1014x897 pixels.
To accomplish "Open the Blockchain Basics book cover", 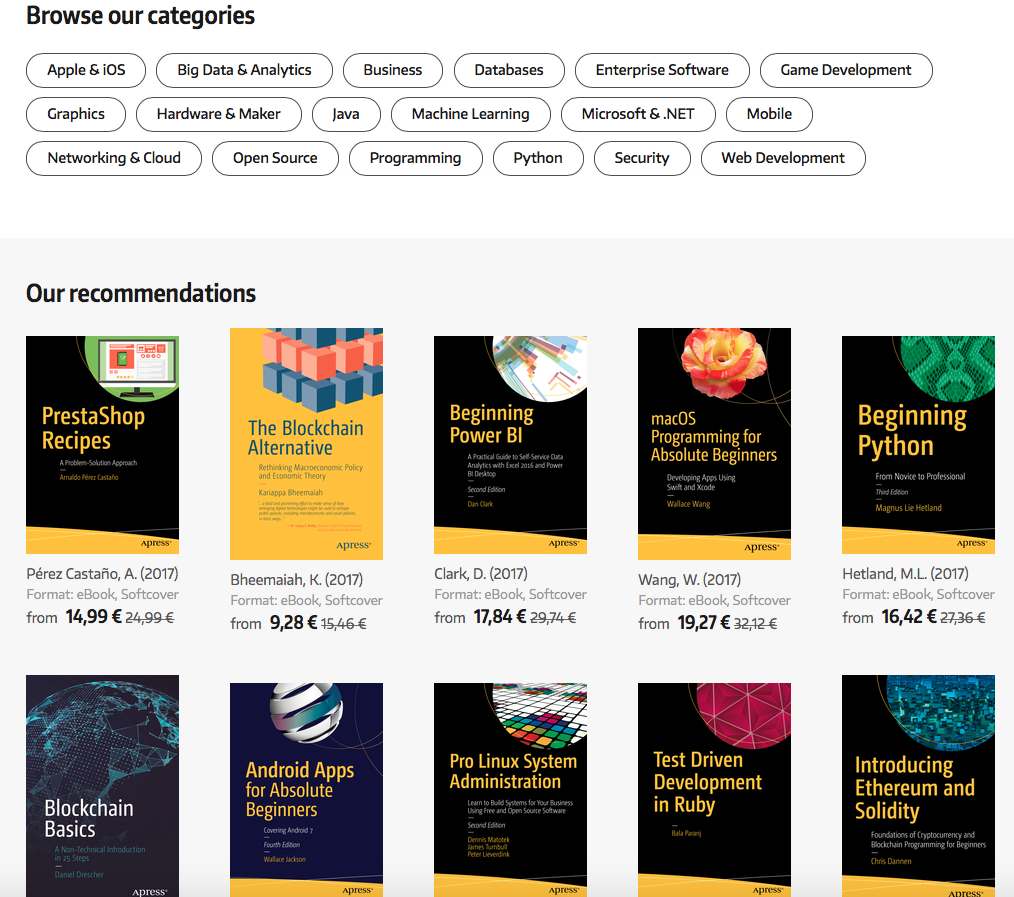I will click(x=102, y=785).
